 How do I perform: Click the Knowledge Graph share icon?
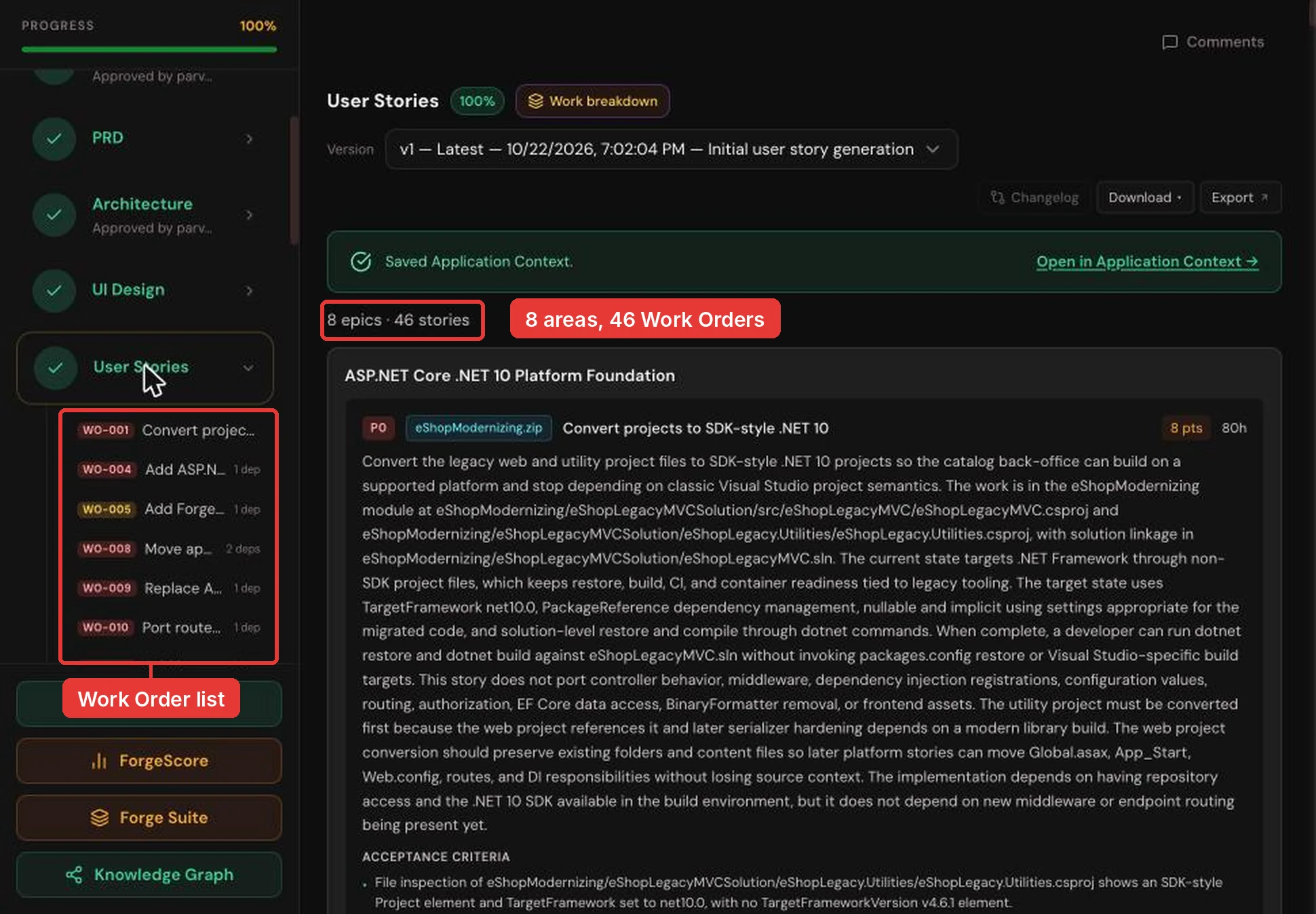74,875
